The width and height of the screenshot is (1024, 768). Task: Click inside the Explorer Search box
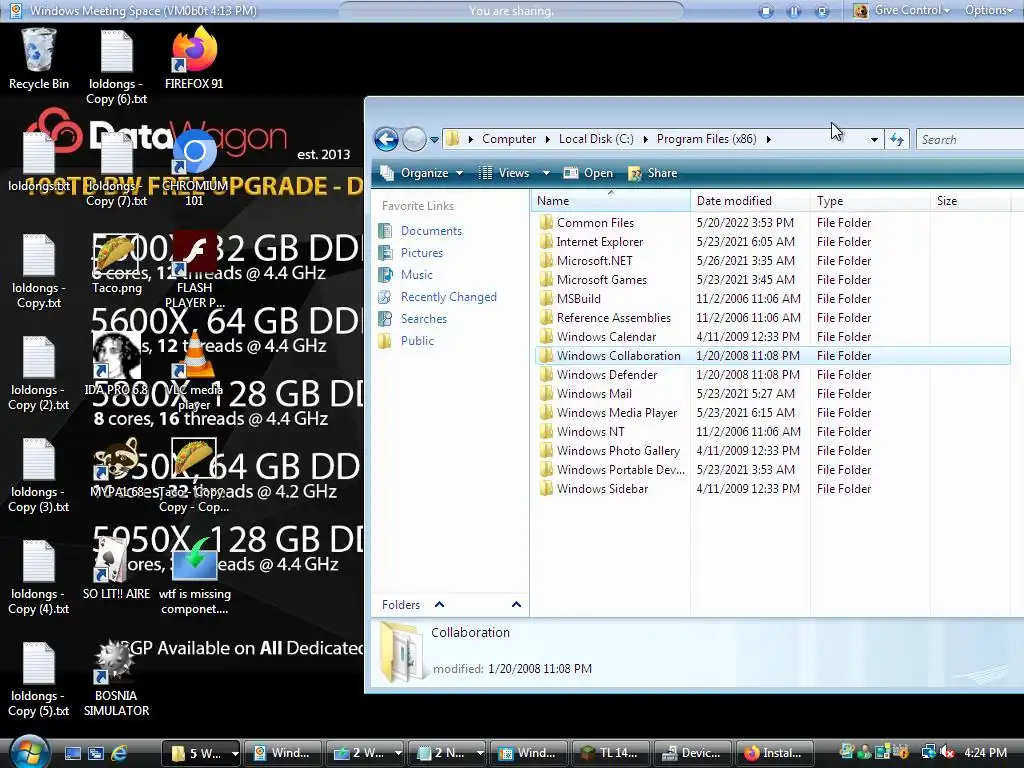[x=970, y=139]
